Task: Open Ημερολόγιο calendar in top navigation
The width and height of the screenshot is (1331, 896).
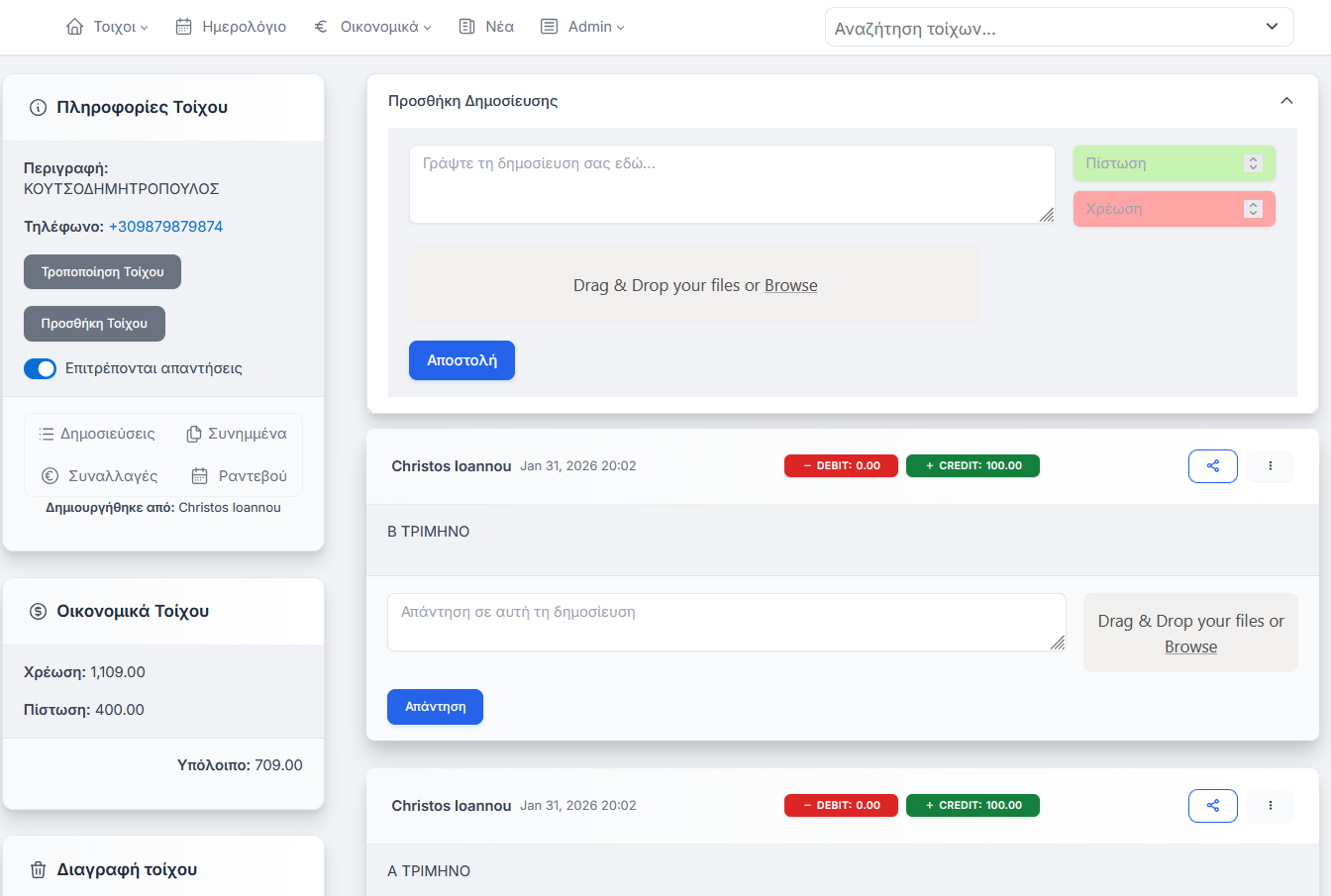Action: [231, 27]
